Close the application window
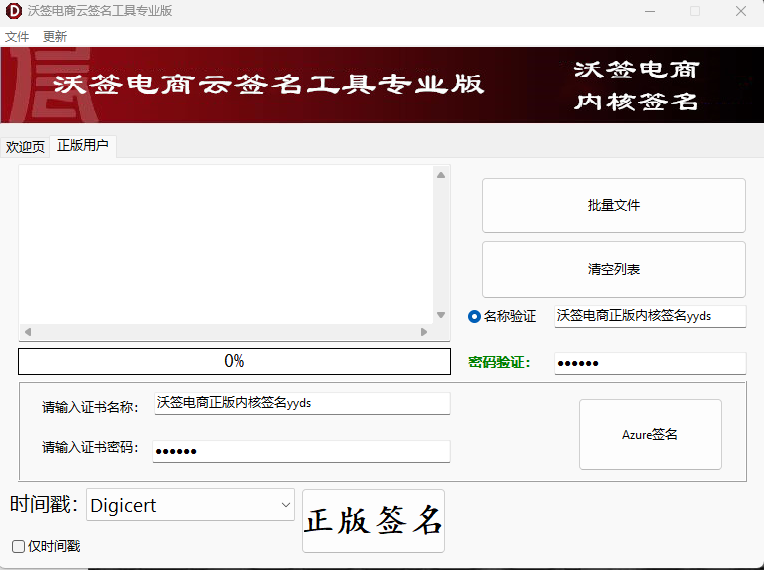The width and height of the screenshot is (764, 570). click(x=741, y=11)
